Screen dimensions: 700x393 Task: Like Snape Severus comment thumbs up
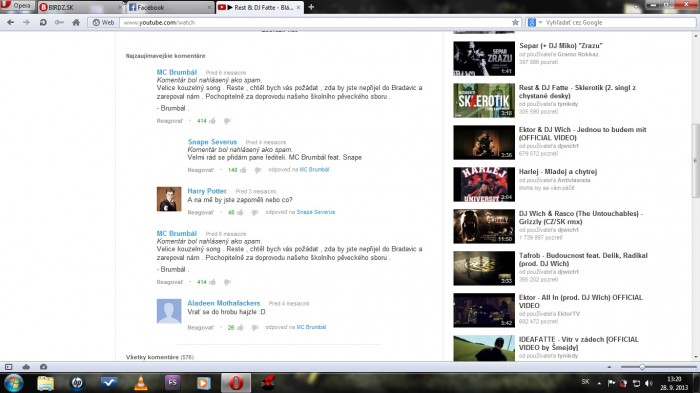tap(243, 170)
